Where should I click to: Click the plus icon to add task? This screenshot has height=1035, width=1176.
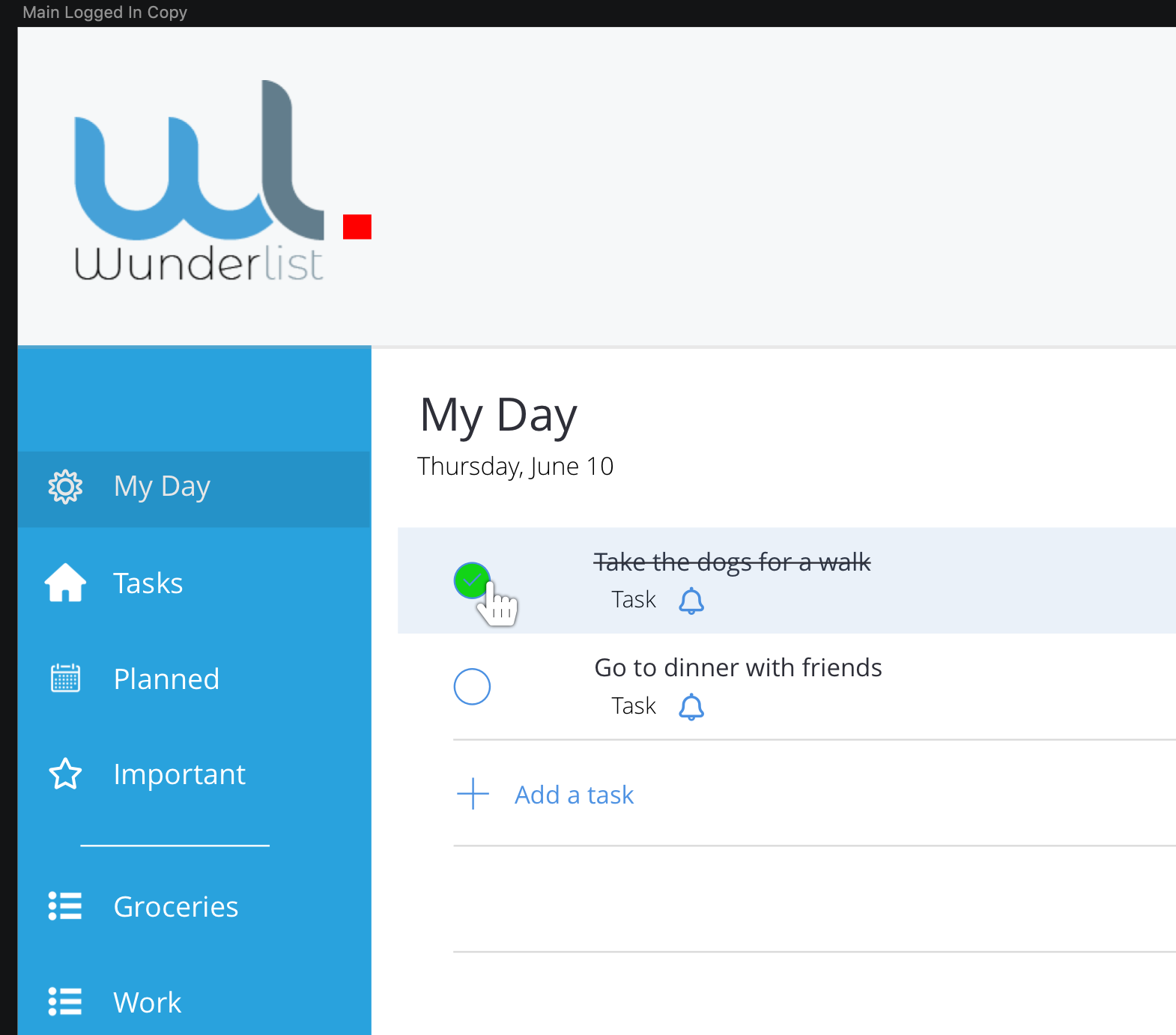click(473, 794)
